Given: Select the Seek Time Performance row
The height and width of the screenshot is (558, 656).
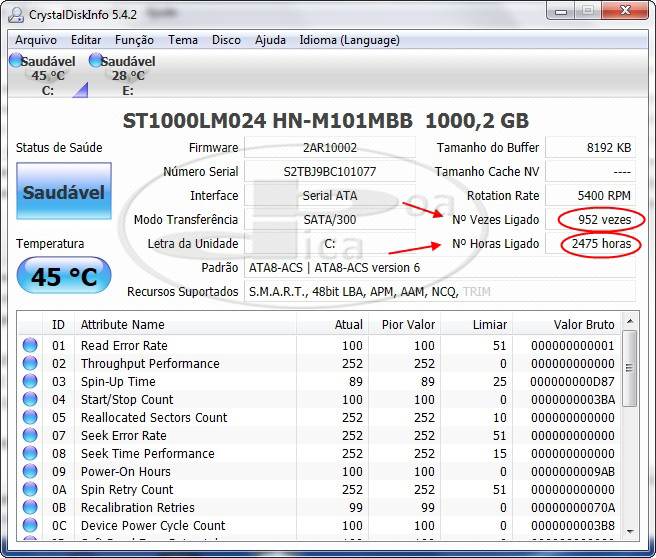Looking at the screenshot, I should coord(319,453).
